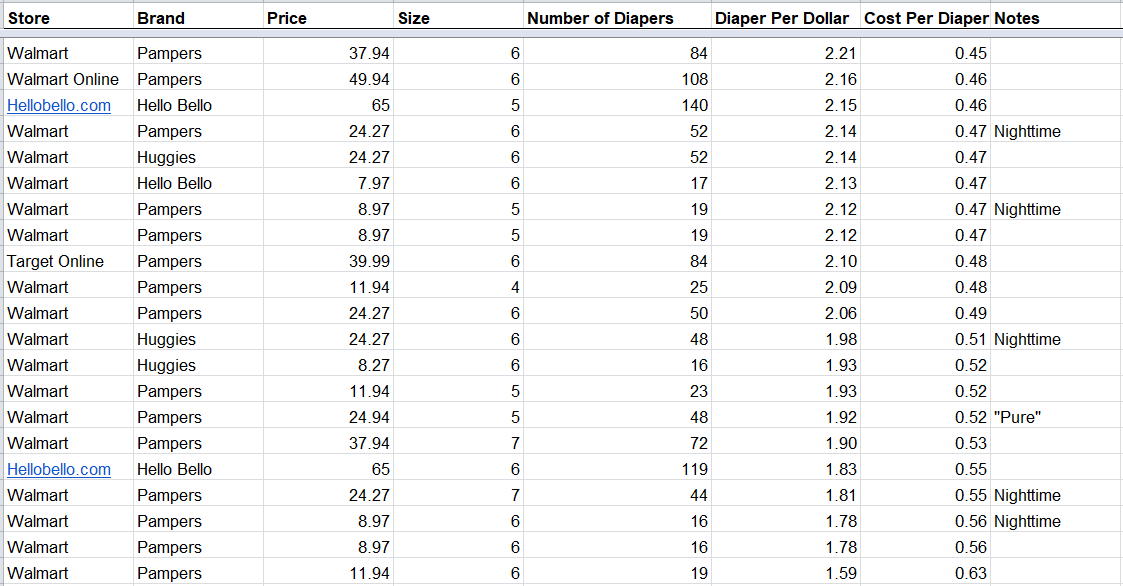Click Hello Bello brand in the 7.97 row
Viewport: 1123px width, 586px height.
pyautogui.click(x=175, y=183)
